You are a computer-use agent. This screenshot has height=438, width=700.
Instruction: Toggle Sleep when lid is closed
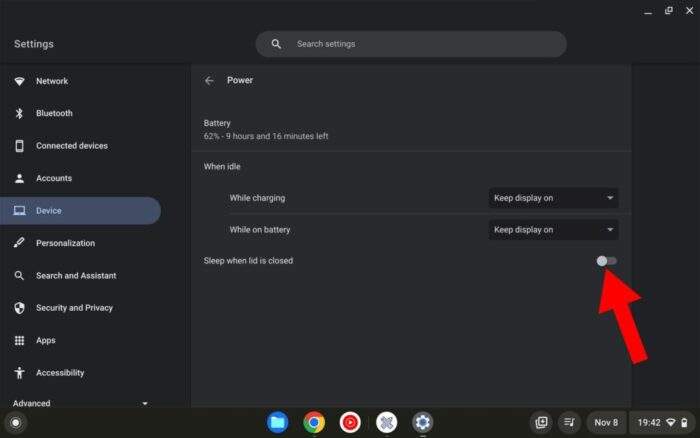point(607,261)
